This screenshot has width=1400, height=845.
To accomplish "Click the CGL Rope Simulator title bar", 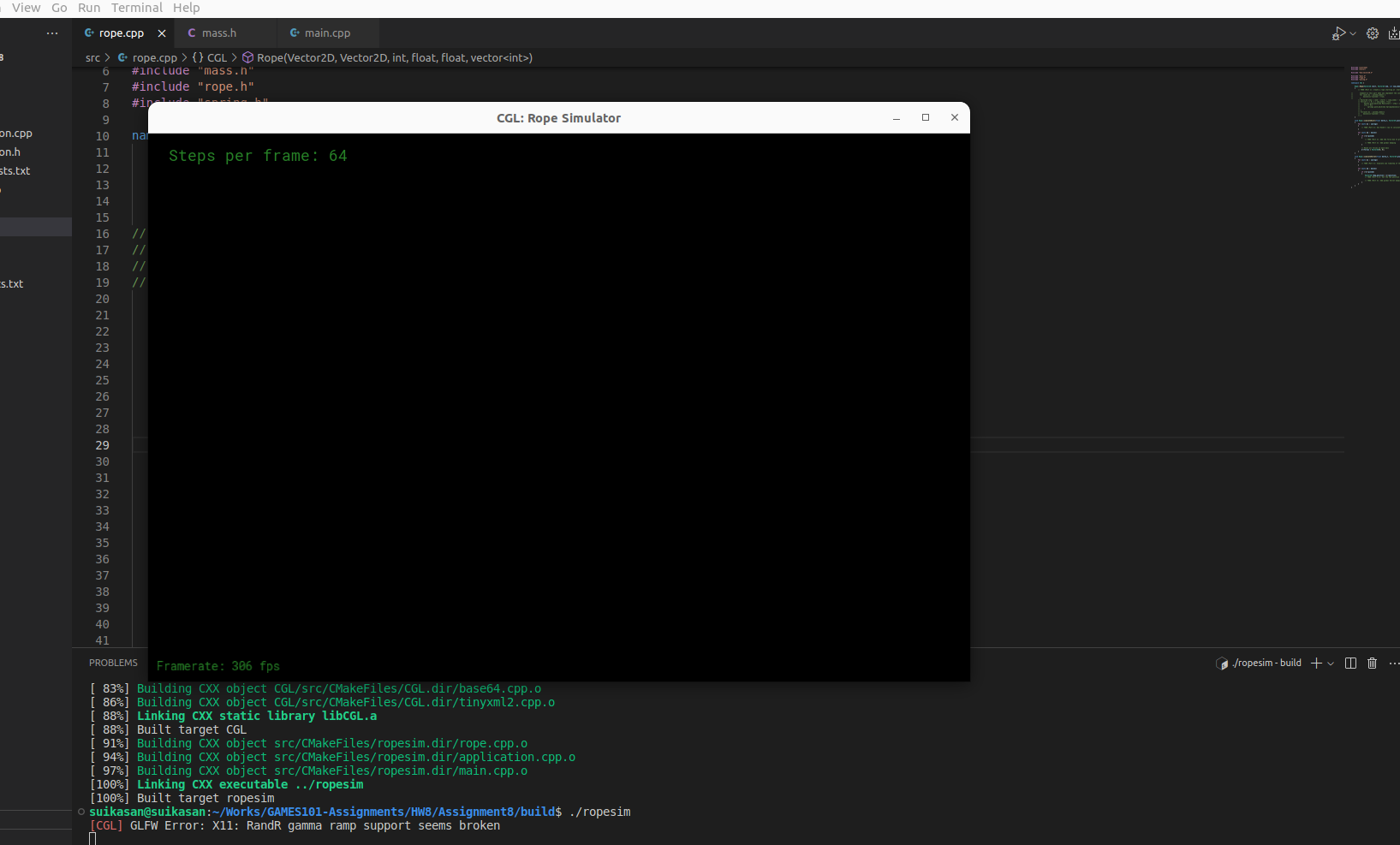I will [x=558, y=118].
